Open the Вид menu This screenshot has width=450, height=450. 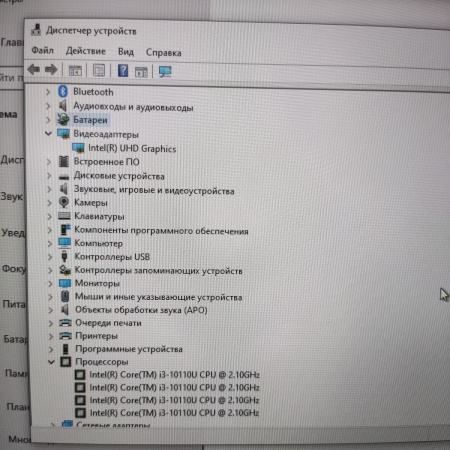126,52
